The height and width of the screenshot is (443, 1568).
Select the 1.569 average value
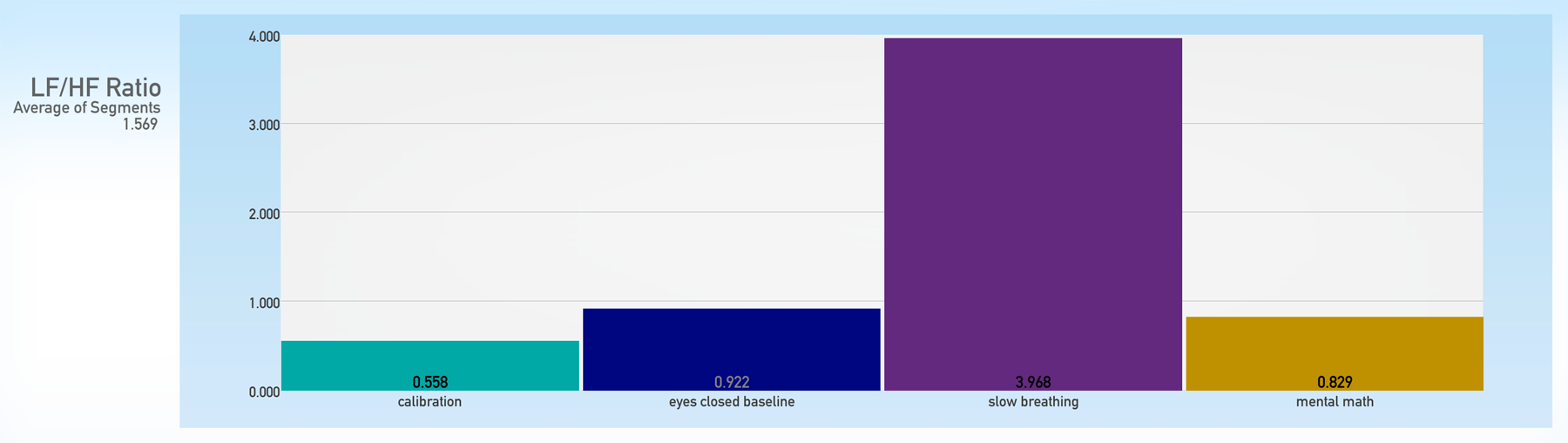pyautogui.click(x=139, y=125)
